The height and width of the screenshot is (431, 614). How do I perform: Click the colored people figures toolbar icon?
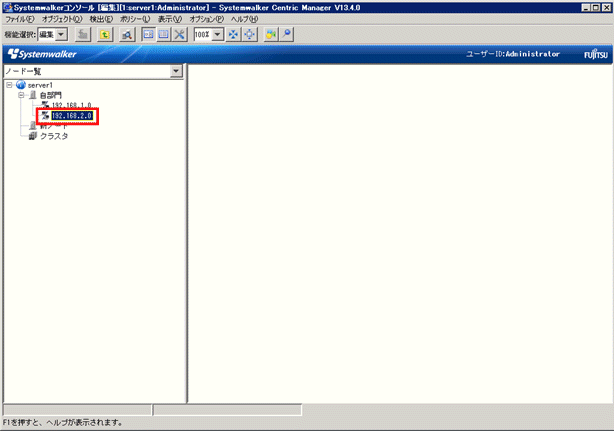271,34
